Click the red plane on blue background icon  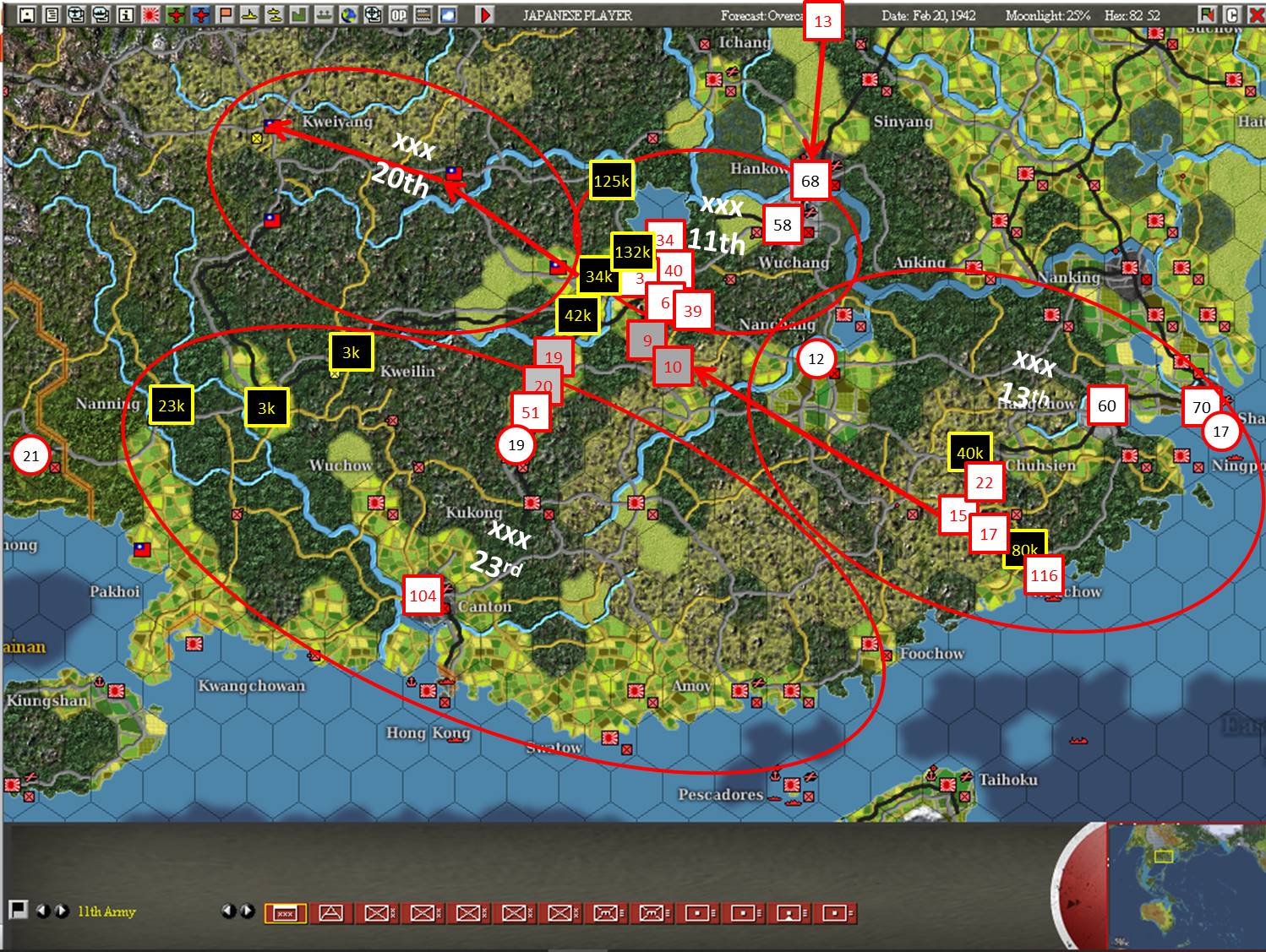coord(200,15)
